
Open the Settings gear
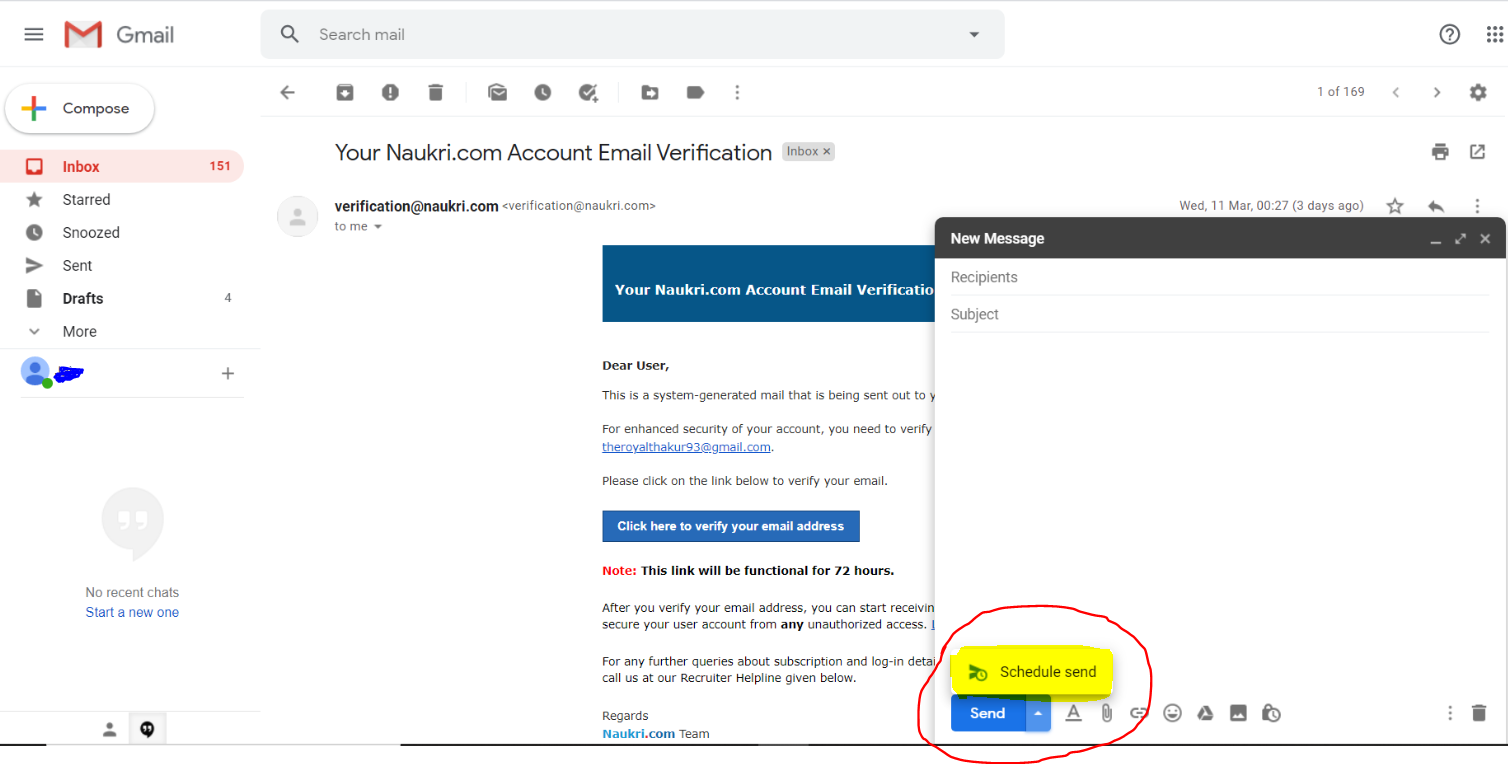click(x=1478, y=92)
